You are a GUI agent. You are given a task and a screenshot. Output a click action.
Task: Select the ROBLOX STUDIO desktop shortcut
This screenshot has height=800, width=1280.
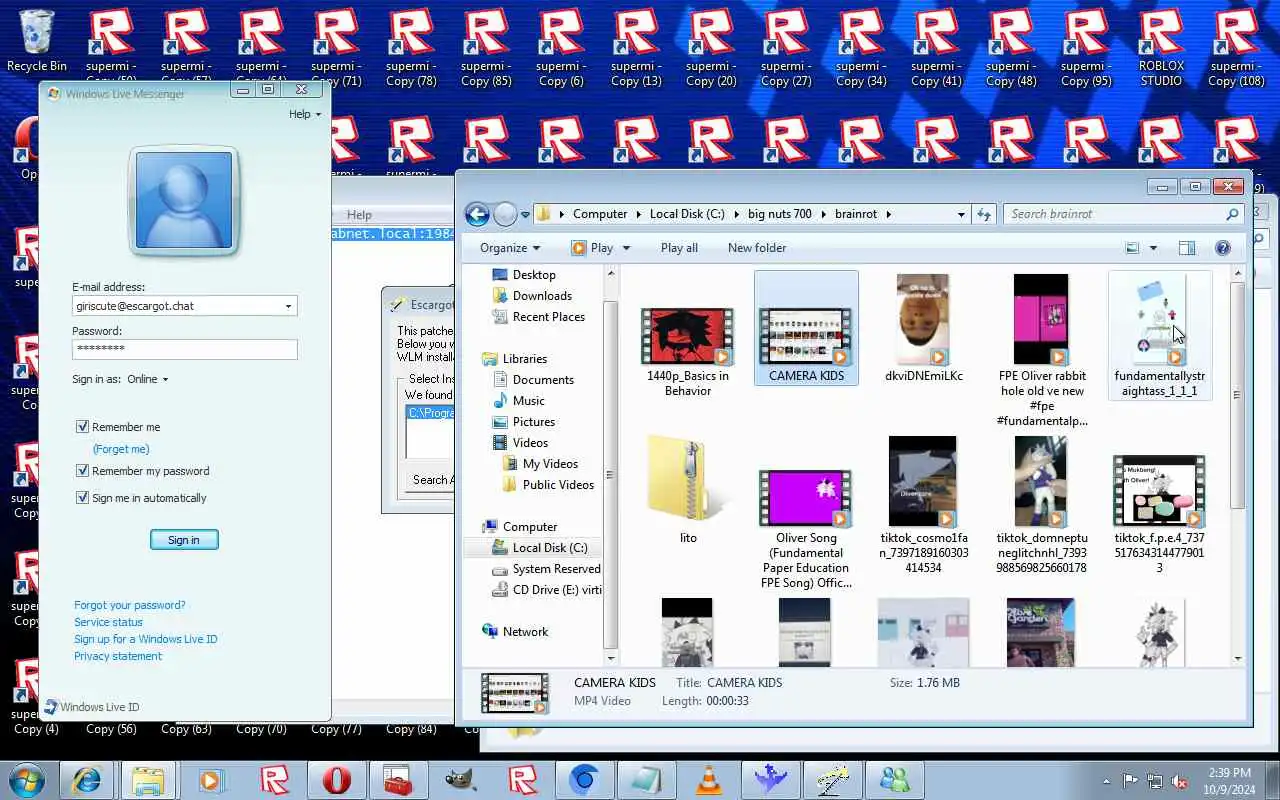[x=1161, y=47]
